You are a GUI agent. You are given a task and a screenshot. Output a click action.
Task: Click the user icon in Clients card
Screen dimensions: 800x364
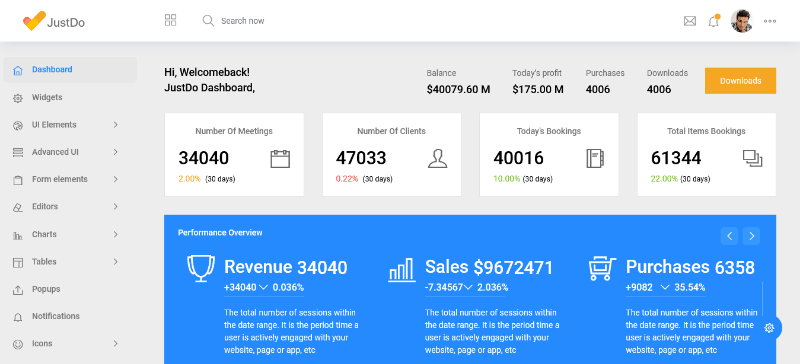coord(437,159)
